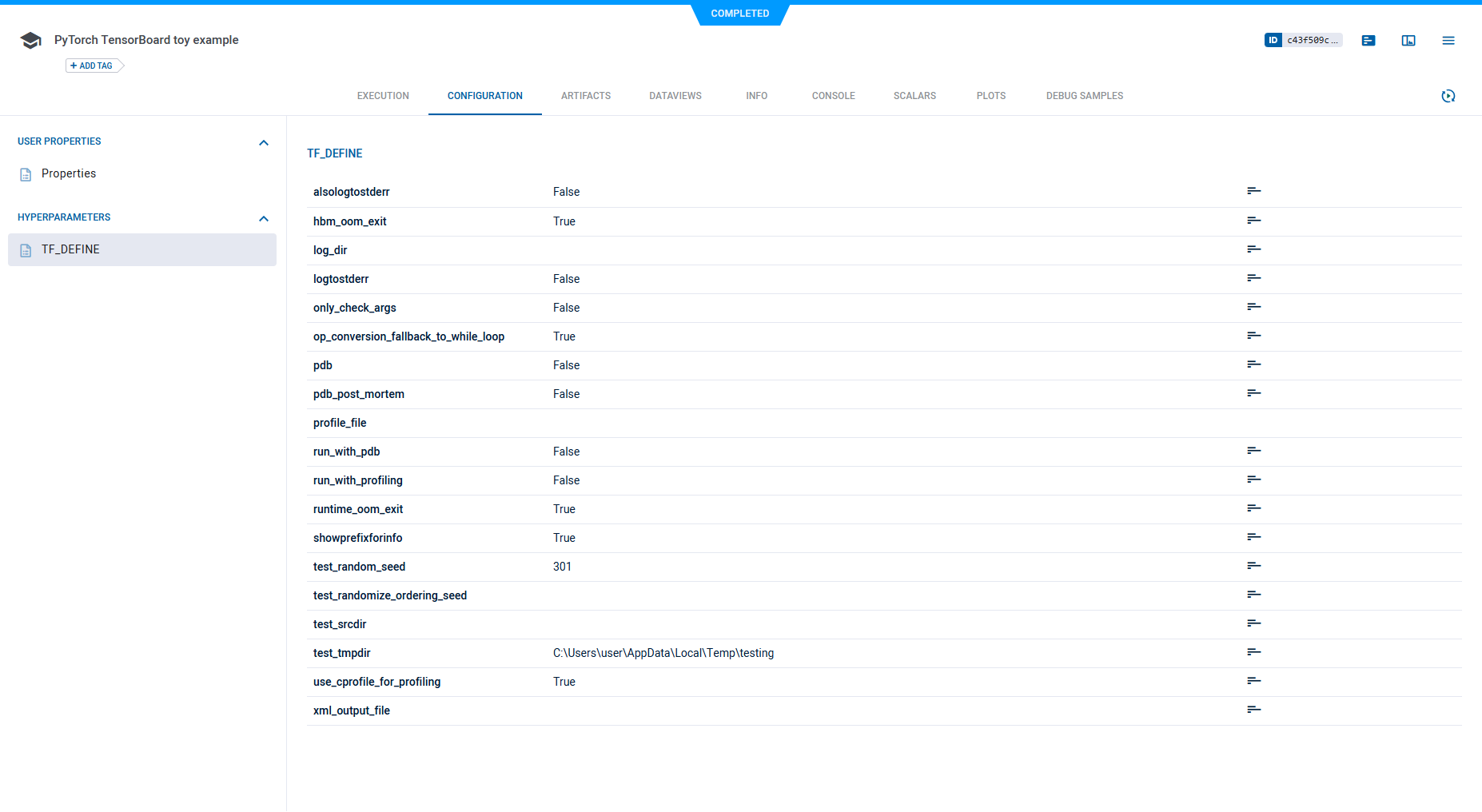
Task: Click the experiment graduation cap icon
Action: pos(30,41)
